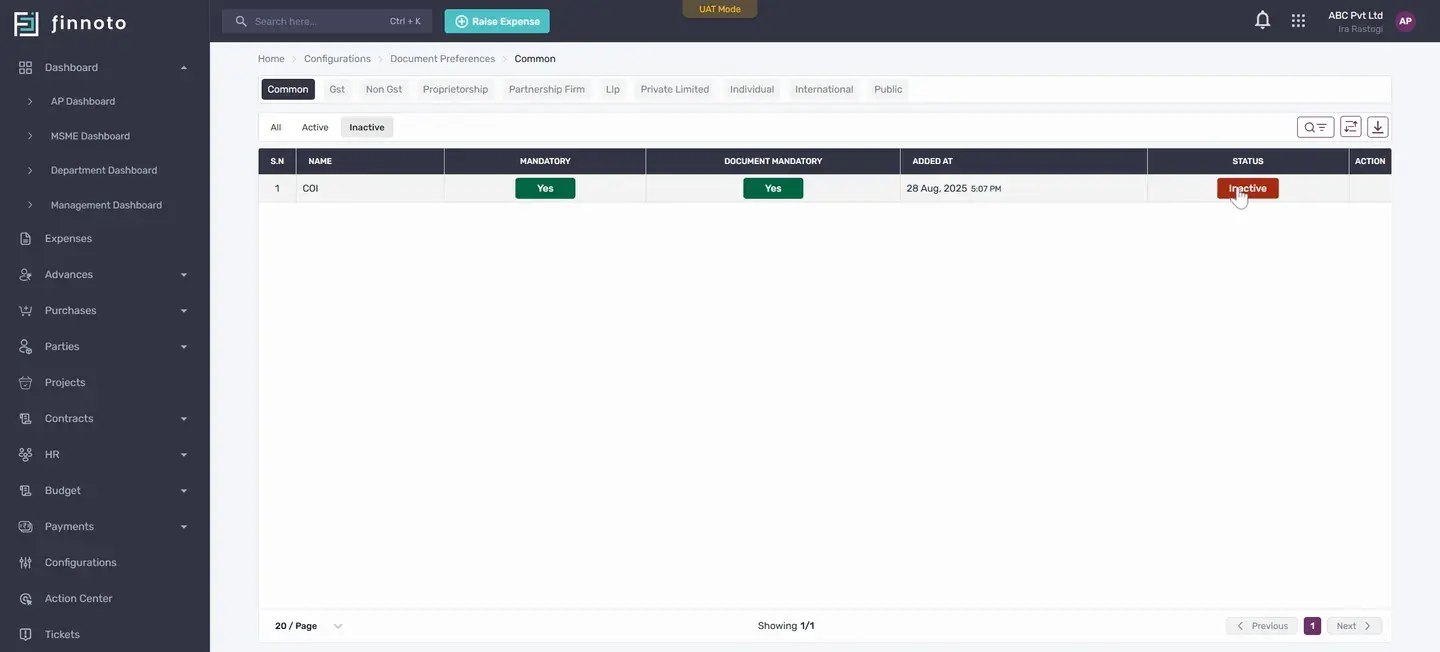Collapse the Dashboard menu arrow

(x=184, y=67)
